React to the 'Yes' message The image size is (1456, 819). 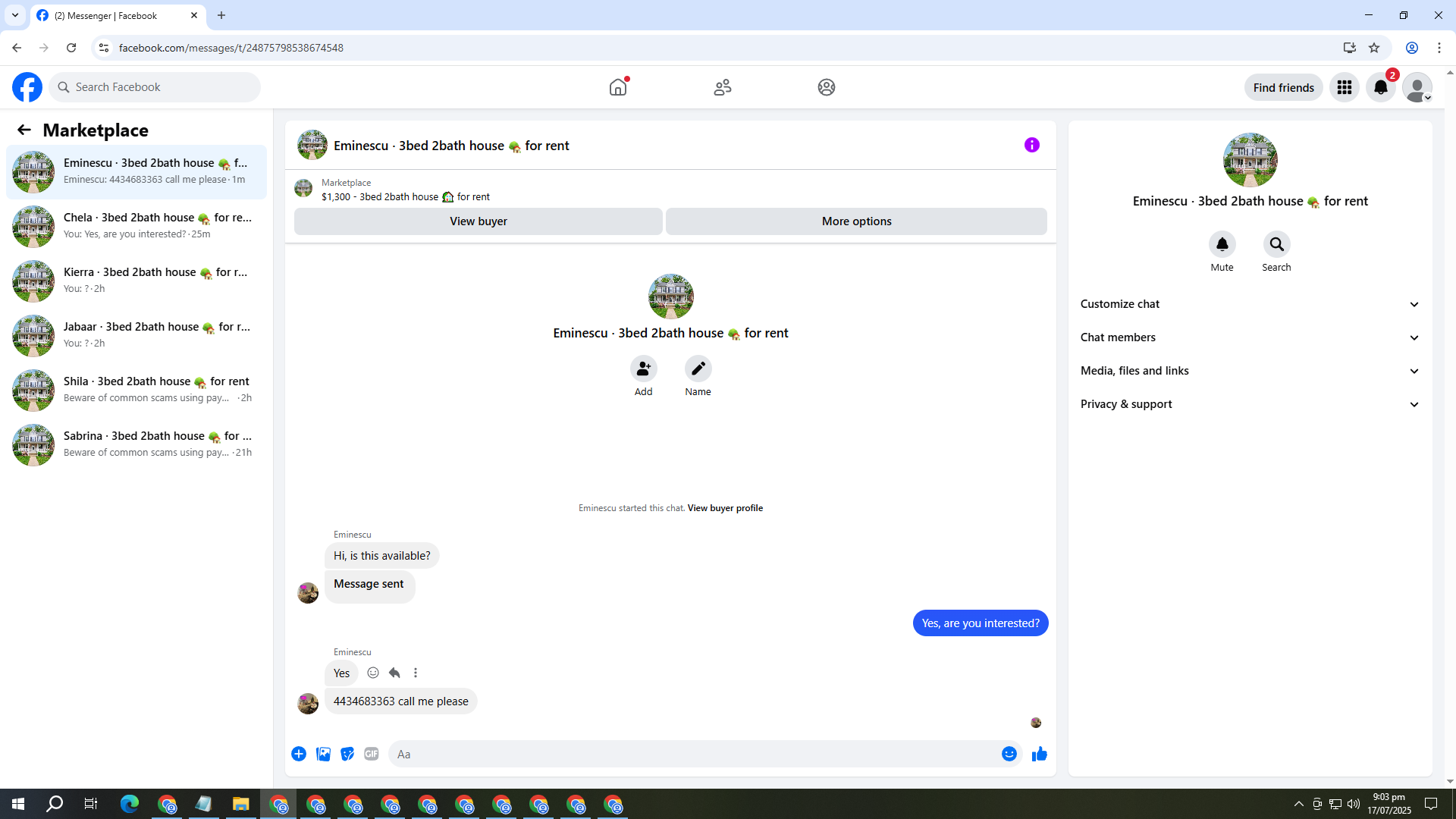pyautogui.click(x=373, y=673)
